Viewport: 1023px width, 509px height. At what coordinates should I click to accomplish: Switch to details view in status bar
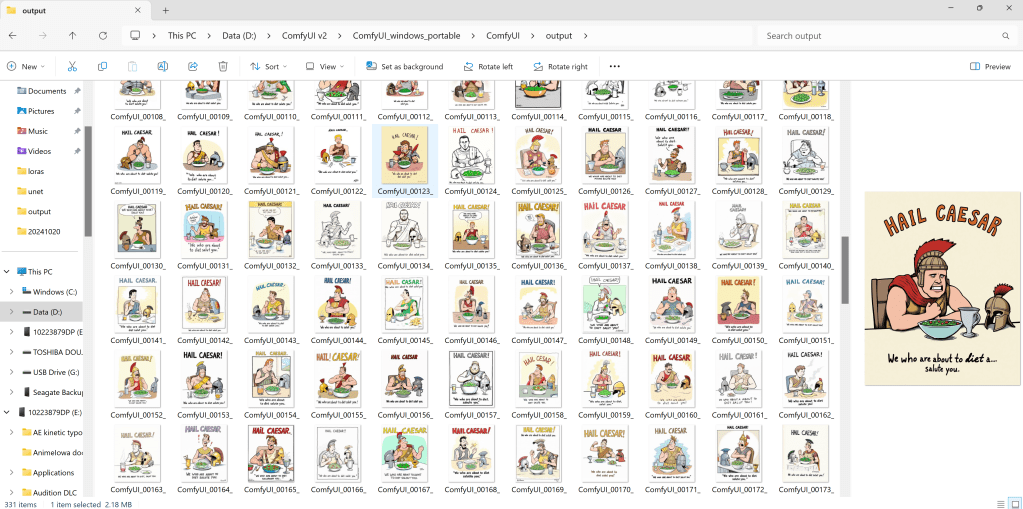pyautogui.click(x=1000, y=503)
